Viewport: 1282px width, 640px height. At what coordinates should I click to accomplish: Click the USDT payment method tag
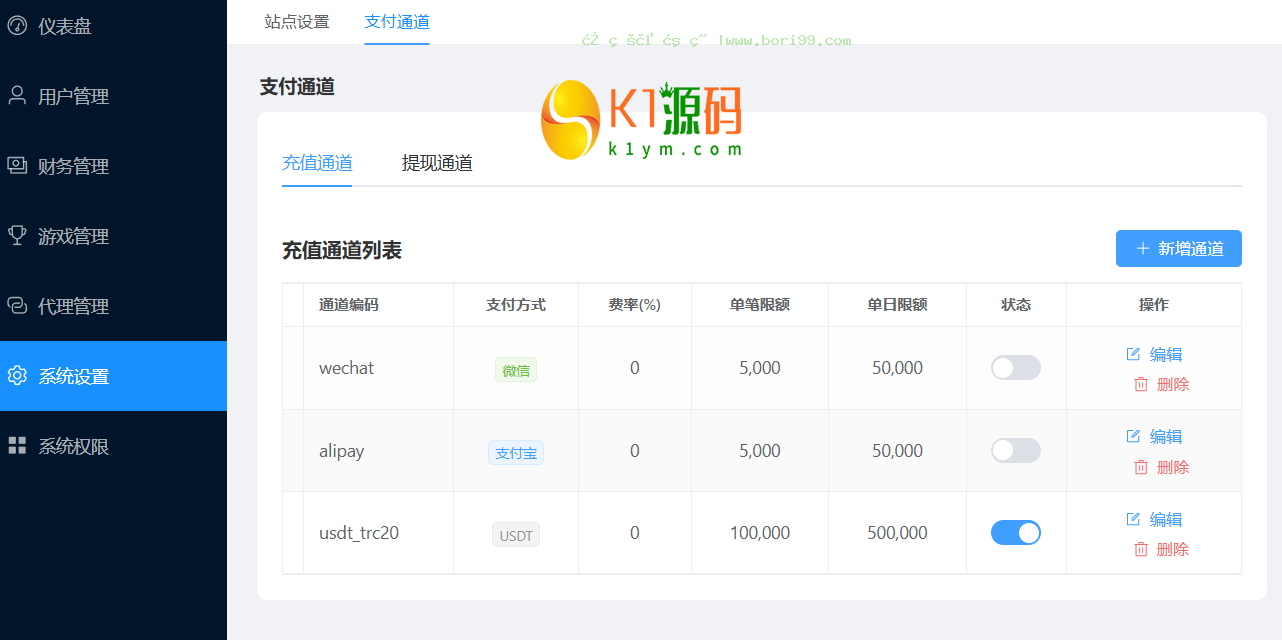coord(516,535)
